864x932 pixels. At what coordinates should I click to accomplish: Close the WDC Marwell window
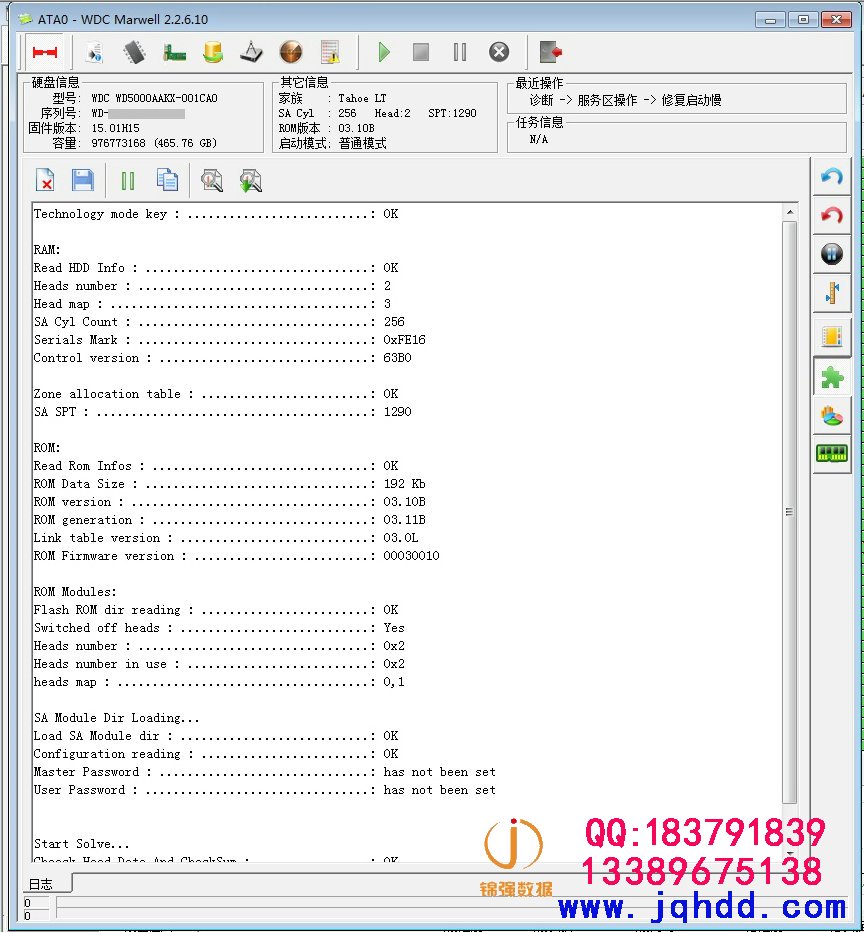point(836,20)
